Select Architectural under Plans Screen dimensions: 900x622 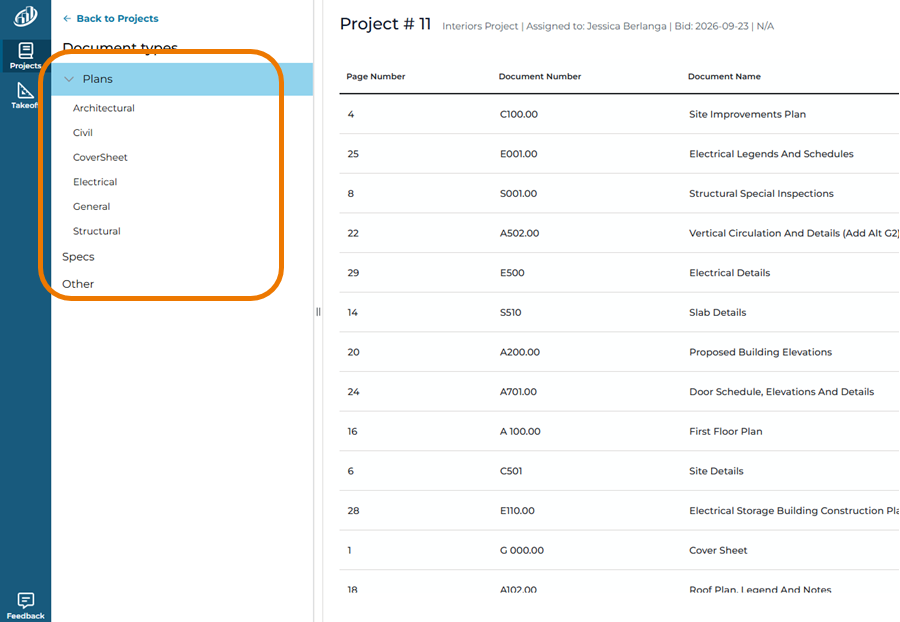click(x=103, y=108)
